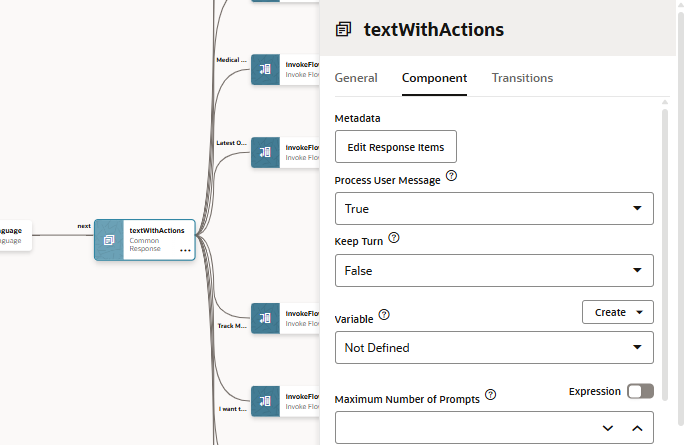The width and height of the screenshot is (684, 445).
Task: Click the Medical branch InvokeFlow node icon
Action: pyautogui.click(x=265, y=69)
